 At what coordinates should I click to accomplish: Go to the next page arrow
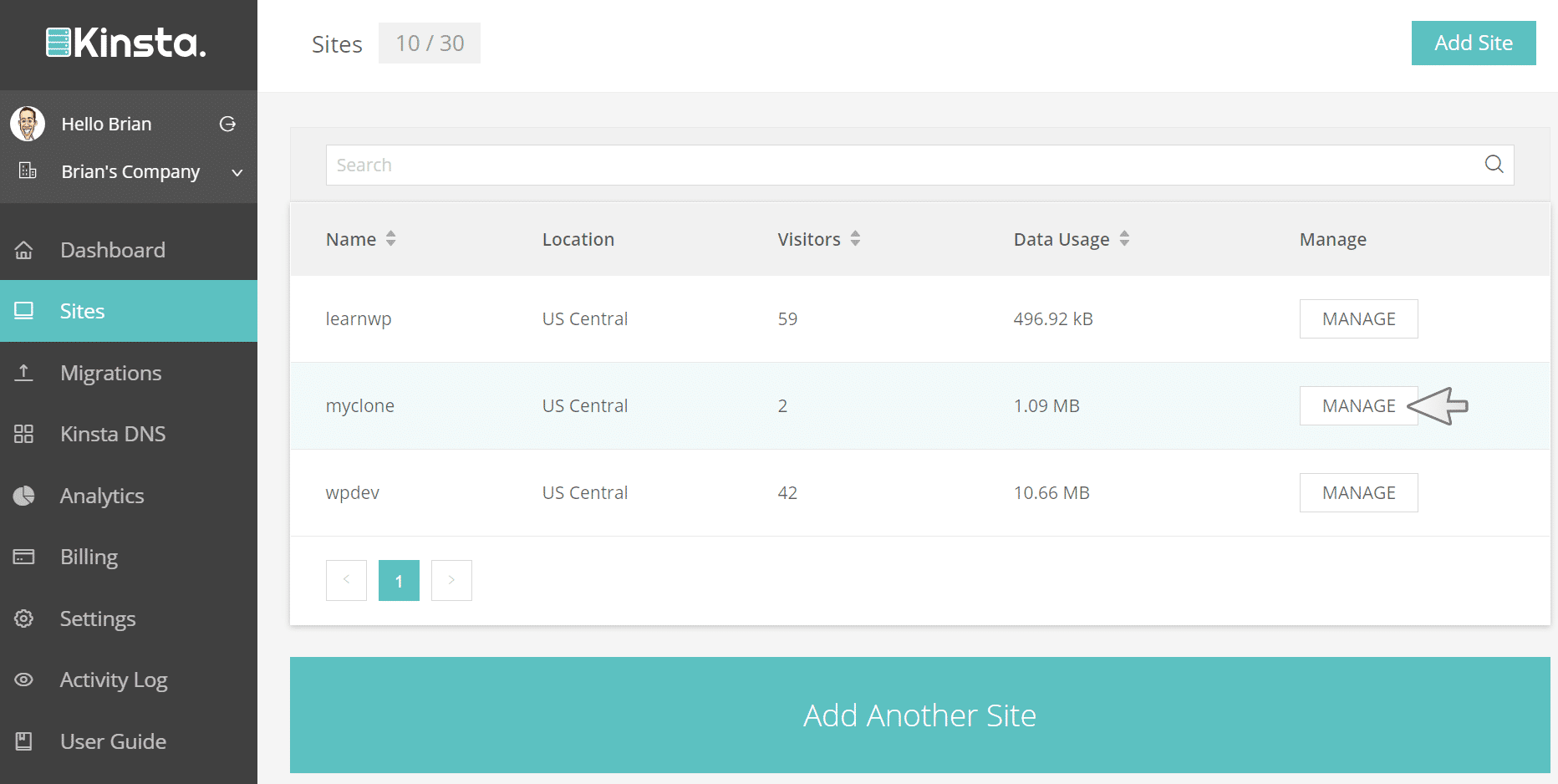pyautogui.click(x=451, y=580)
